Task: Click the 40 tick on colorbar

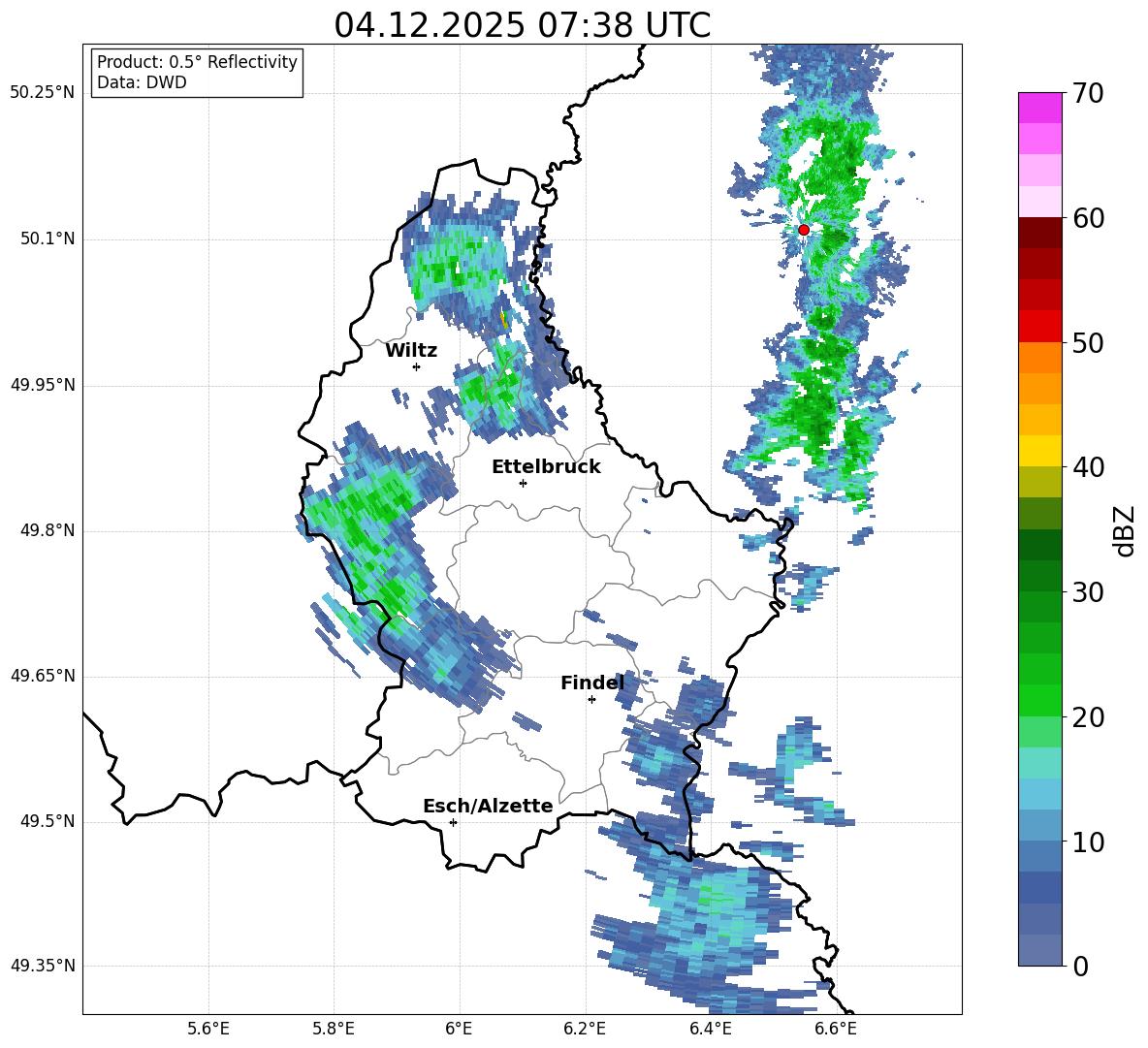Action: 1088,467
